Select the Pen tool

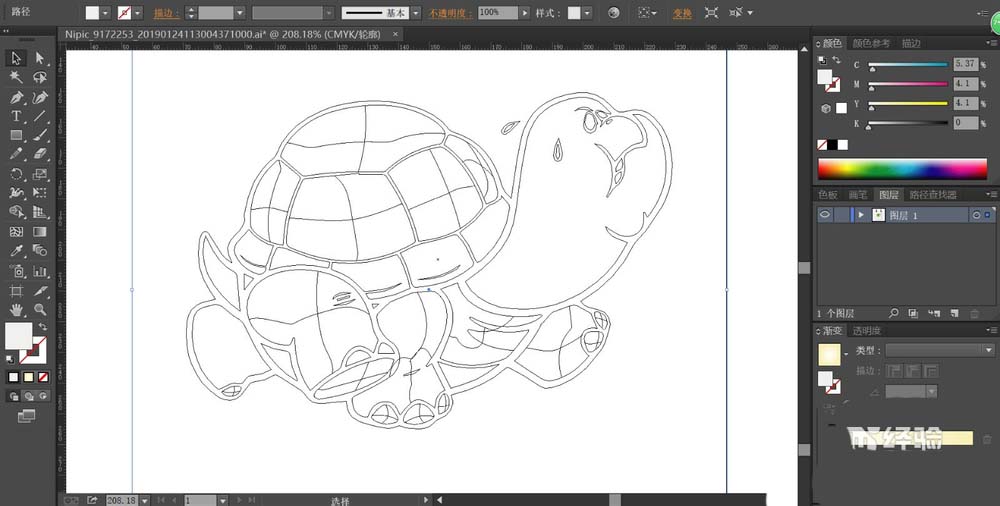point(16,97)
